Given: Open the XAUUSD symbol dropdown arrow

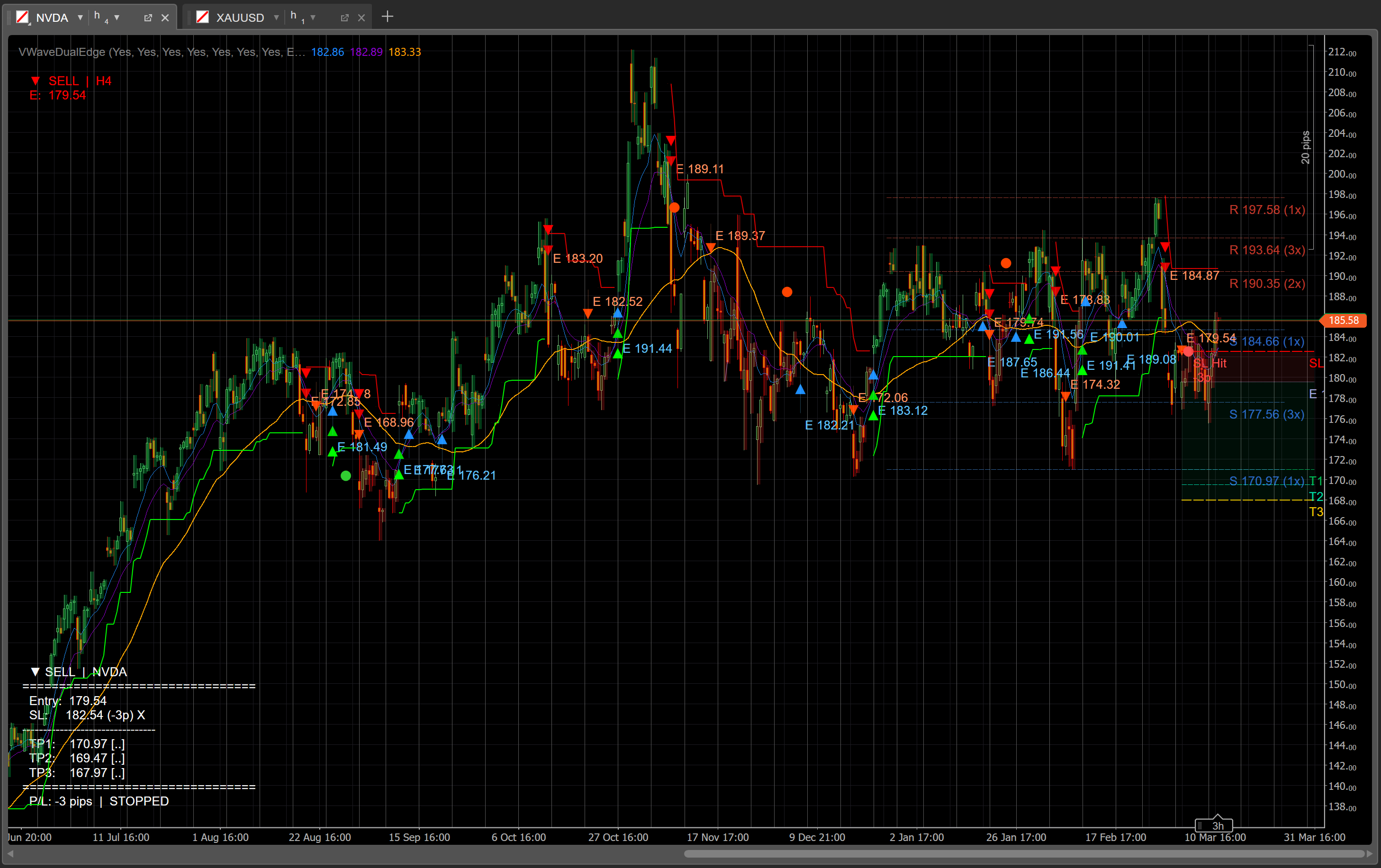Looking at the screenshot, I should click(276, 18).
